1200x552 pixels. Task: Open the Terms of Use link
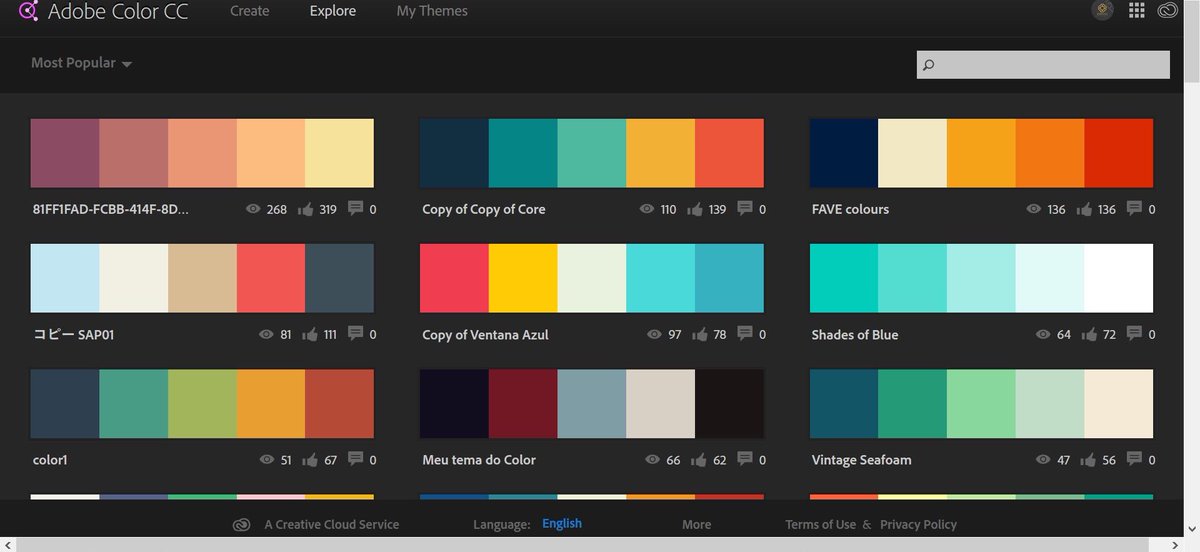point(820,524)
